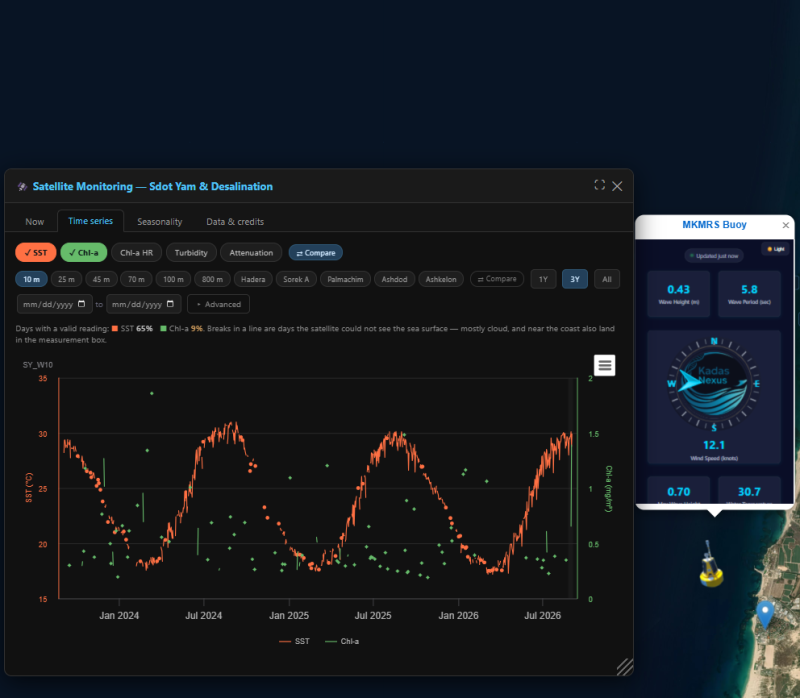Click the 'Jul 2025' x-axis label
800x698 pixels.
pos(373,615)
